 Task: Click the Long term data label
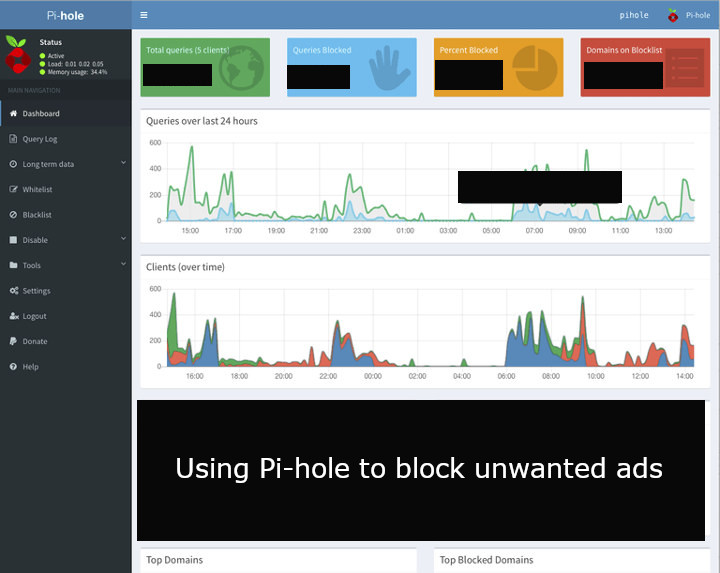coord(48,164)
